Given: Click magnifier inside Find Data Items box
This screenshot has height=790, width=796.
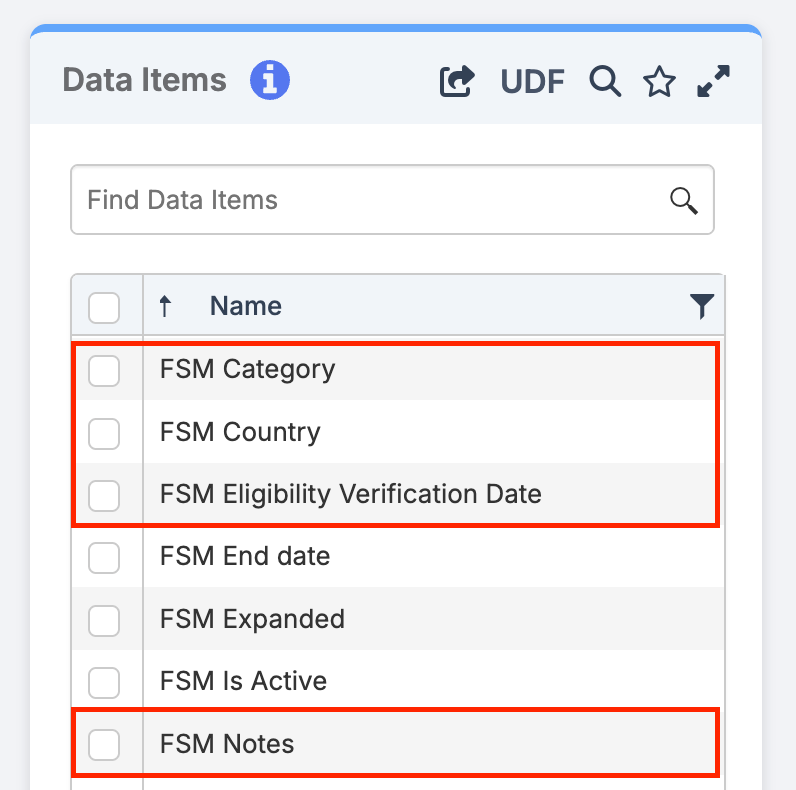Looking at the screenshot, I should tap(683, 201).
